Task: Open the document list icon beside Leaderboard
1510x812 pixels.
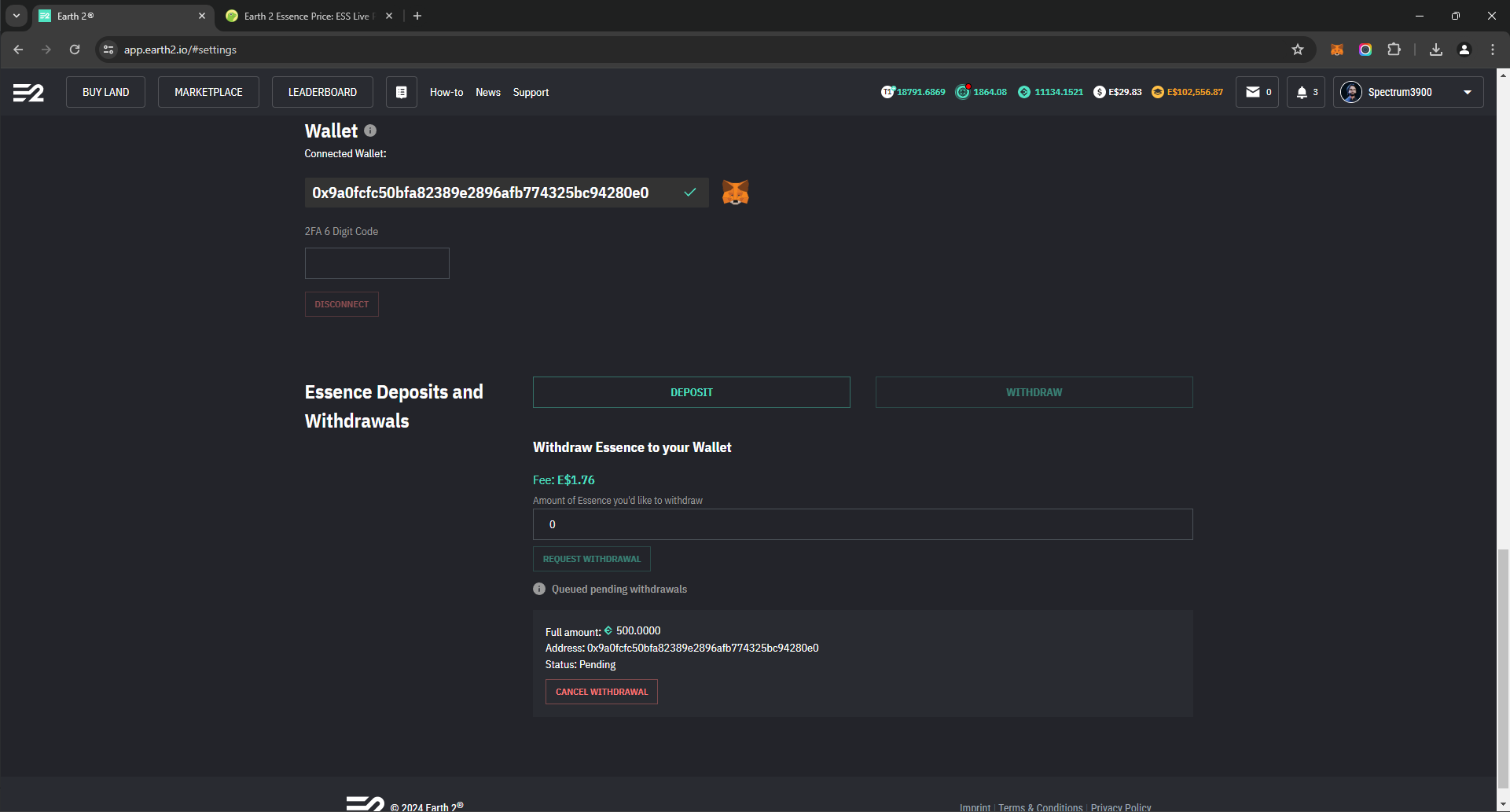Action: 401,92
